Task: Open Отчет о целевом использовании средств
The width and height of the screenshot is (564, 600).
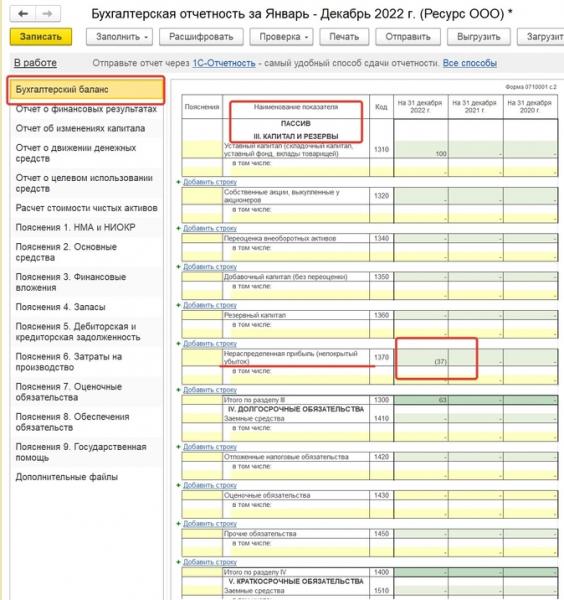Action: pos(84,183)
